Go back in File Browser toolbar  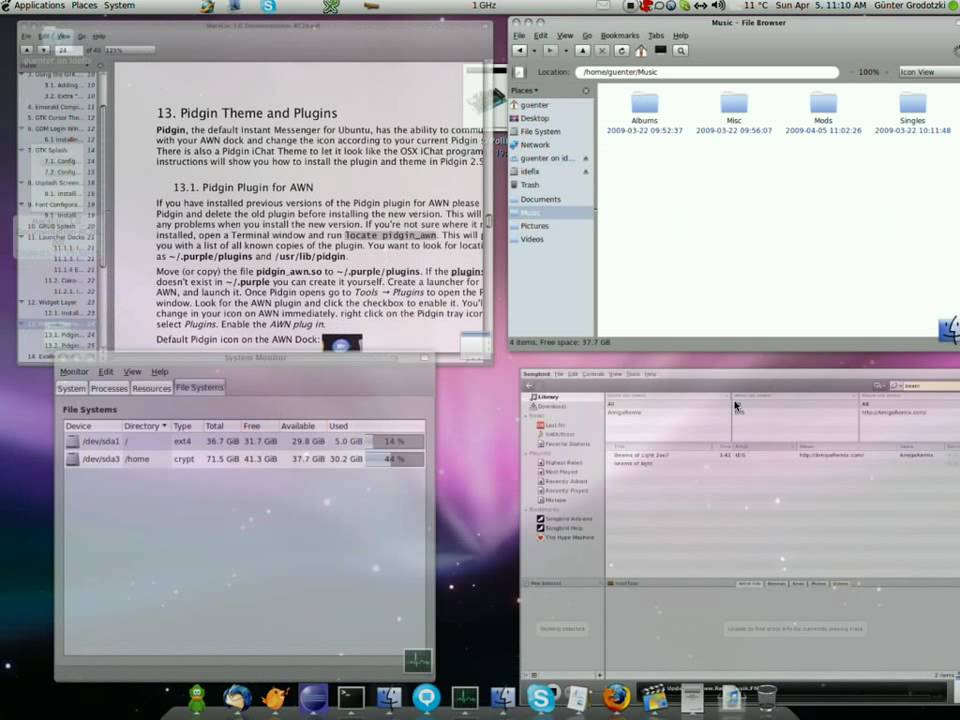click(520, 51)
